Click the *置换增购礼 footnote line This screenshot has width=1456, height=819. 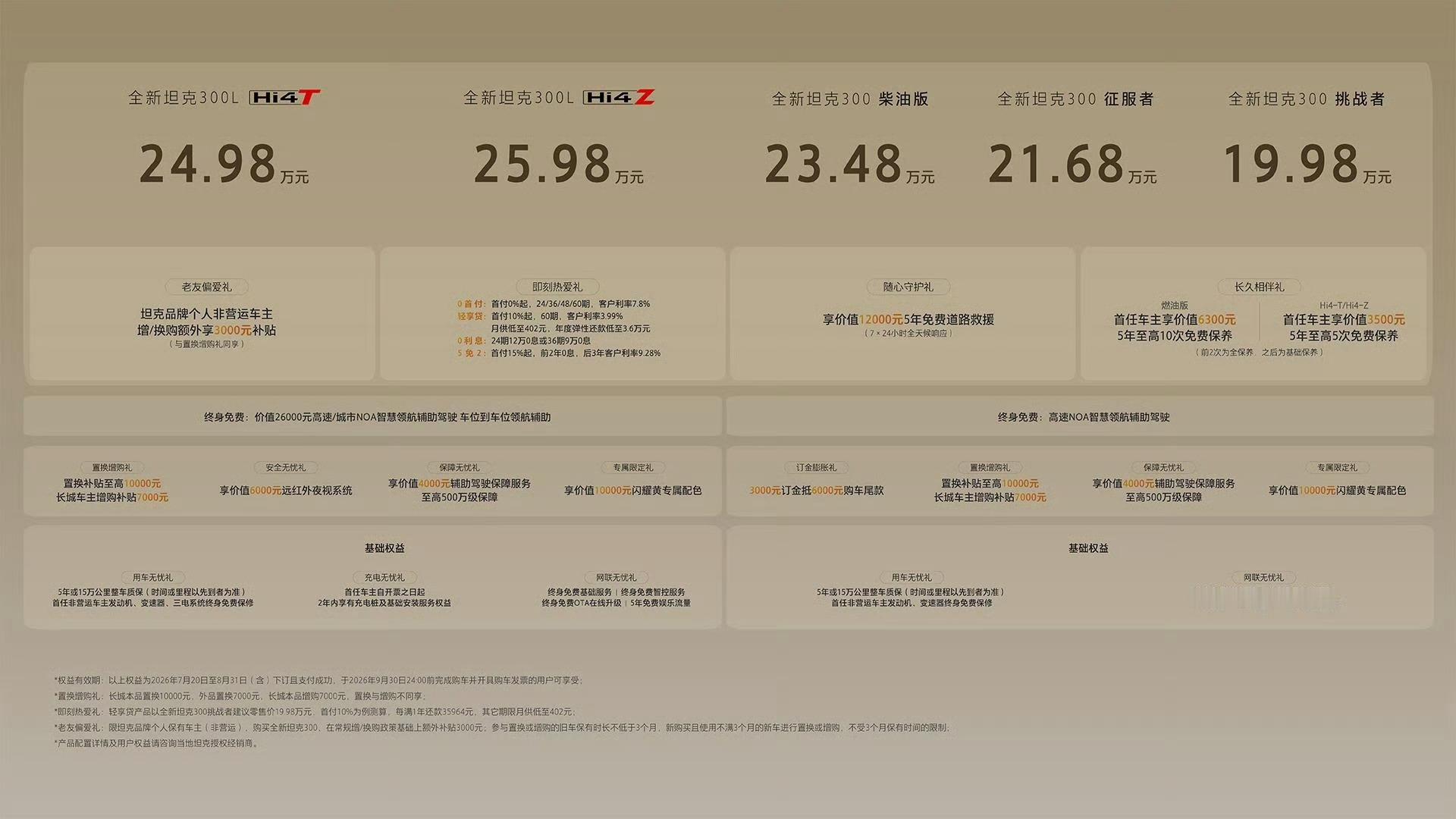(240, 696)
